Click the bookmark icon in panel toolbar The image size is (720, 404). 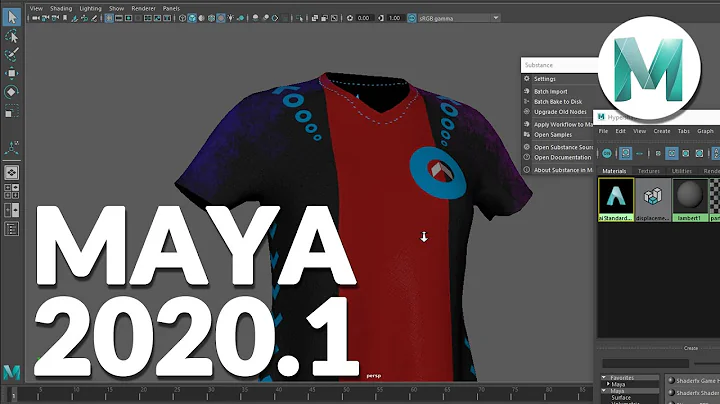[x=65, y=18]
